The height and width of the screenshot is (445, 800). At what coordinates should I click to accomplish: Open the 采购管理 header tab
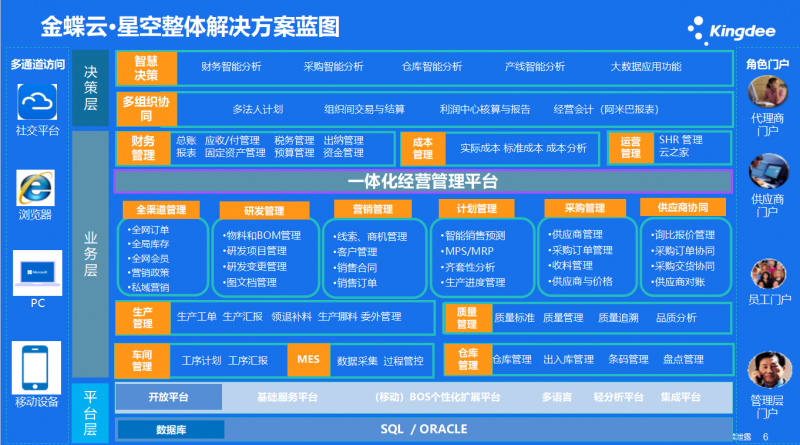(585, 208)
